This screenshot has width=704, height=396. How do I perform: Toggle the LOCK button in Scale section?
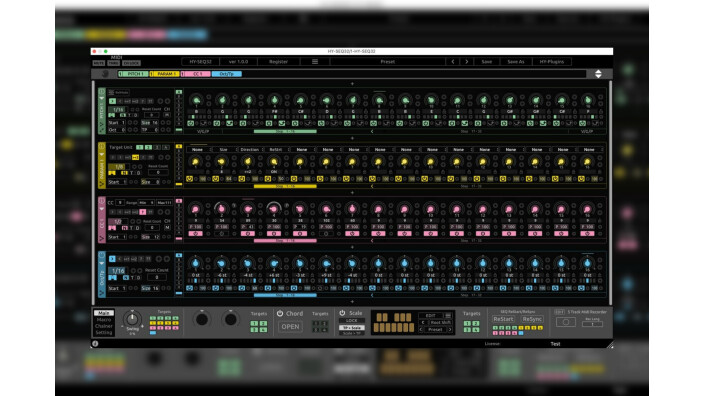pyautogui.click(x=352, y=321)
